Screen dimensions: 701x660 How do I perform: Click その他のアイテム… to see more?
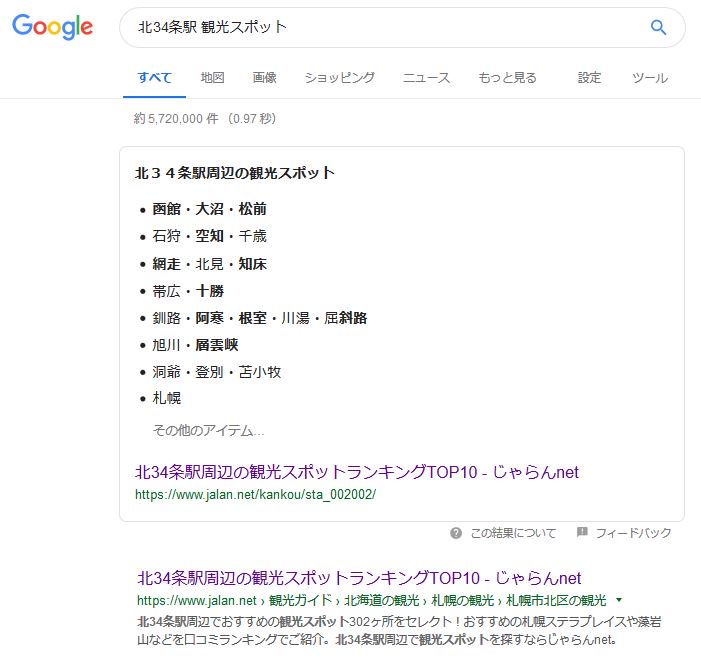pos(208,430)
